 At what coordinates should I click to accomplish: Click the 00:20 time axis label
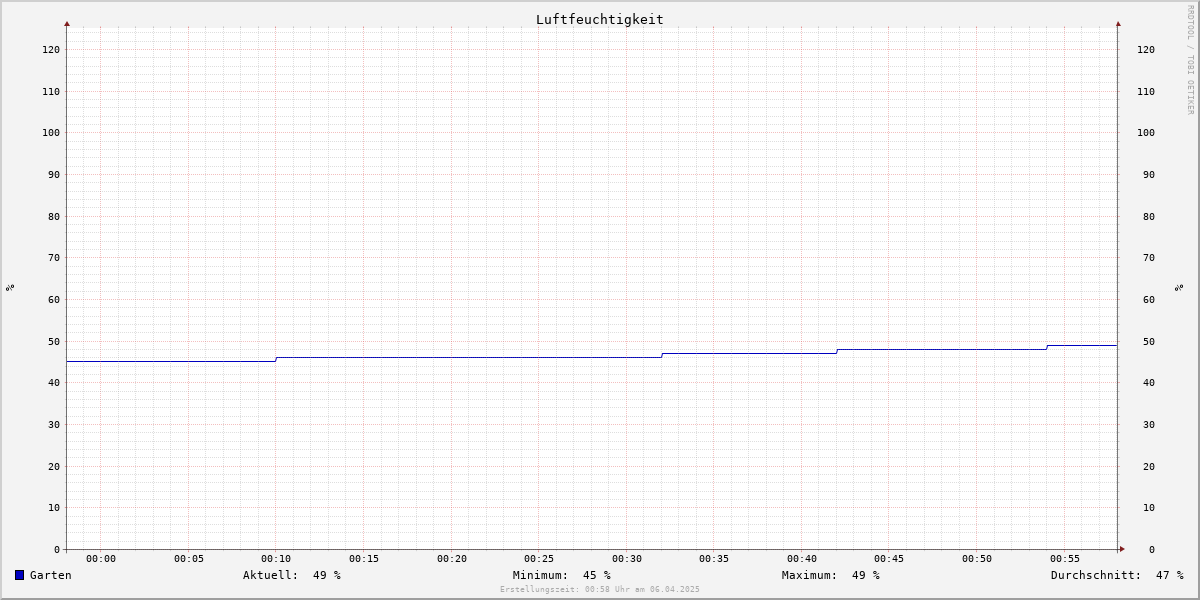point(452,559)
